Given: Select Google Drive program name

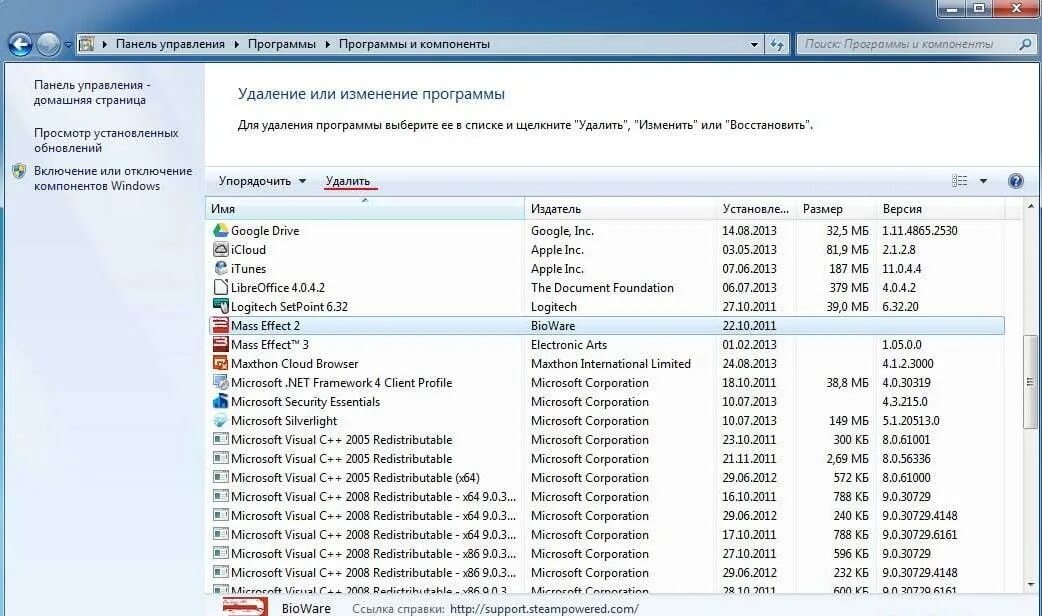Looking at the screenshot, I should [265, 231].
